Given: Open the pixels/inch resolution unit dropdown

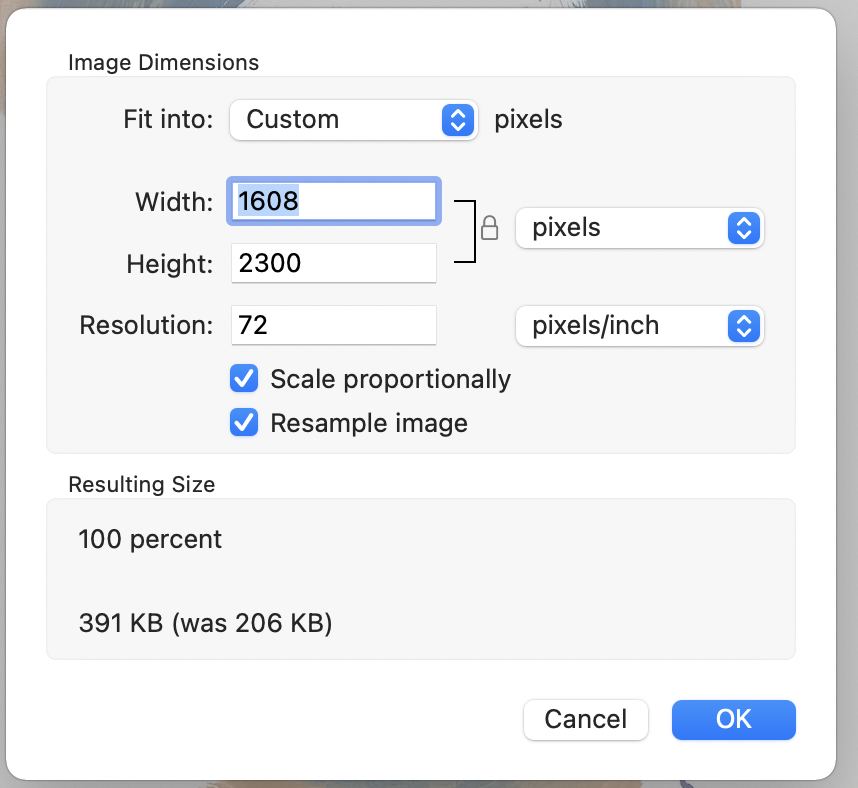Looking at the screenshot, I should (639, 326).
